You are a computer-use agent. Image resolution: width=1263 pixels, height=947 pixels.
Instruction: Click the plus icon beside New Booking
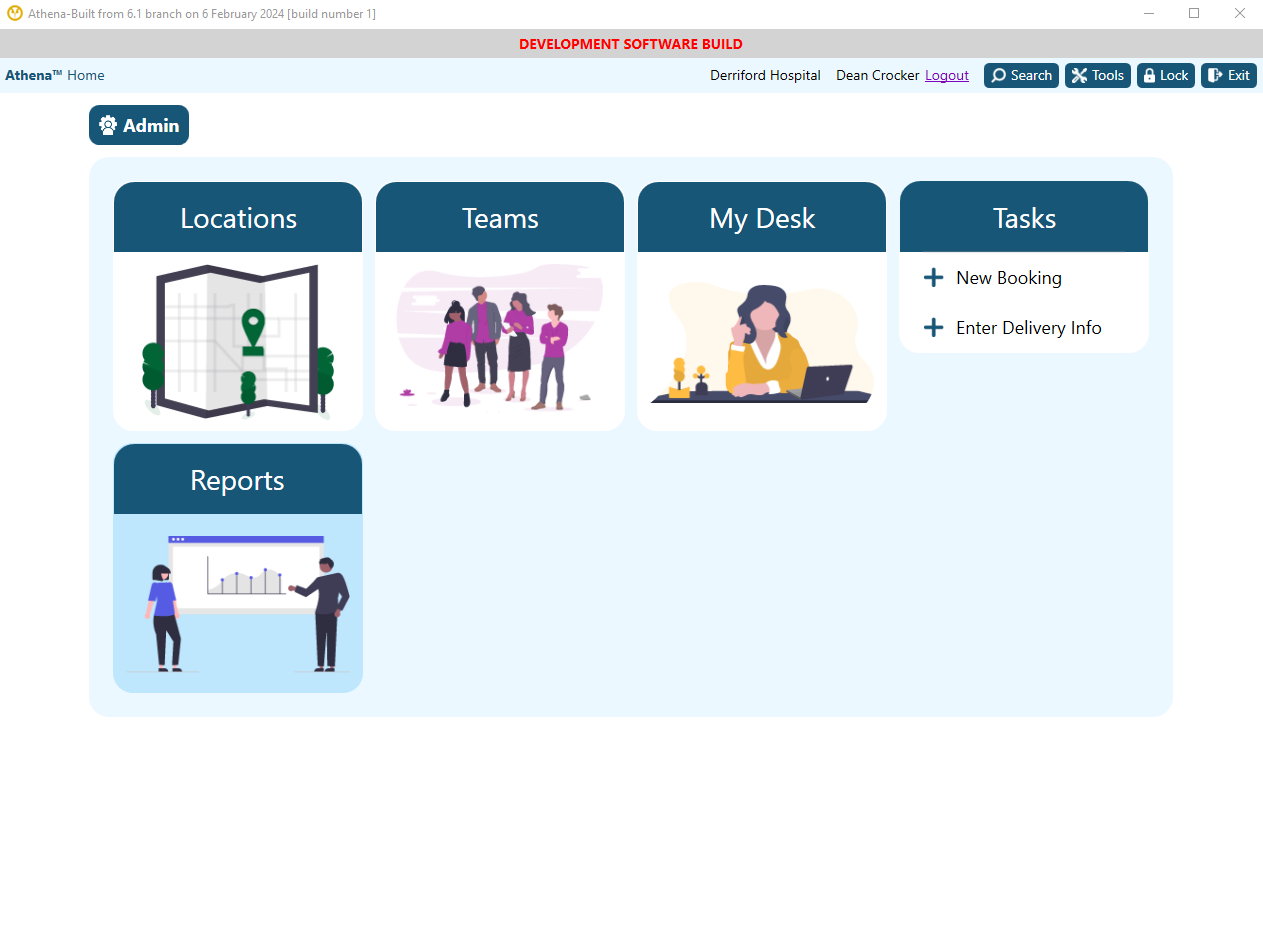933,277
